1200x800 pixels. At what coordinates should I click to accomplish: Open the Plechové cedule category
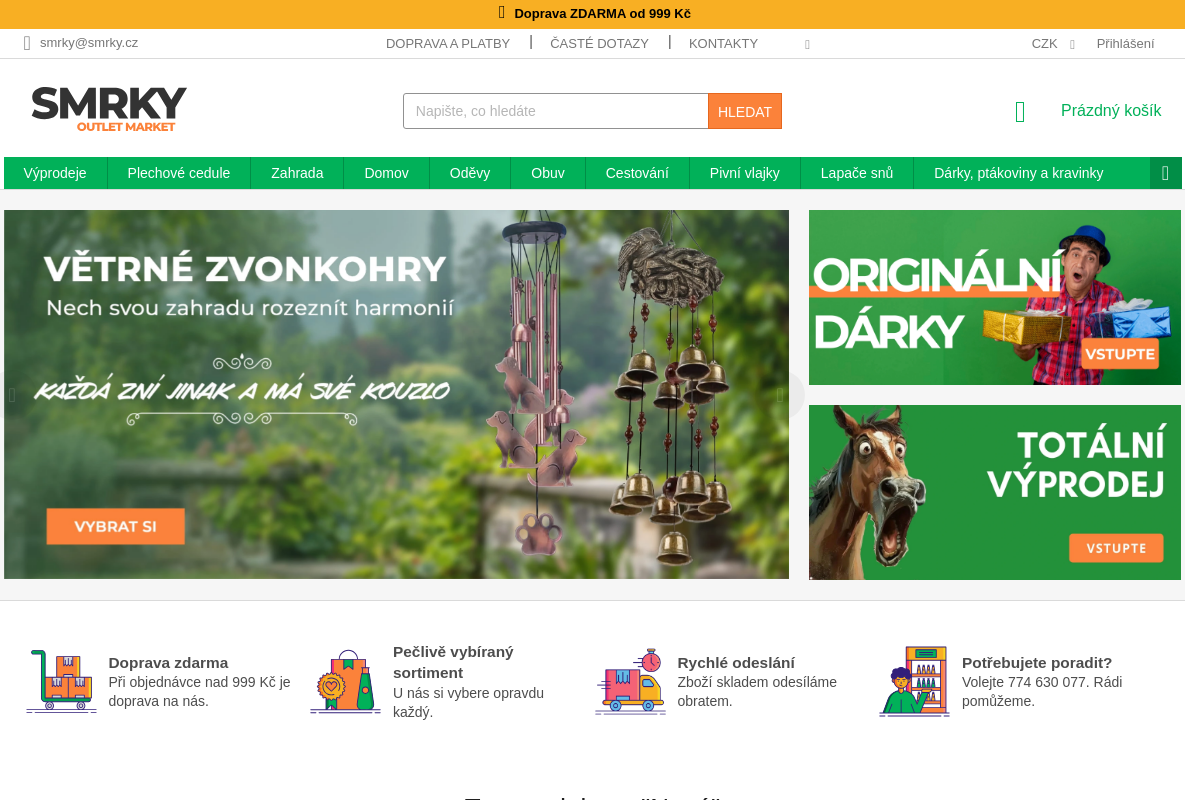point(179,173)
